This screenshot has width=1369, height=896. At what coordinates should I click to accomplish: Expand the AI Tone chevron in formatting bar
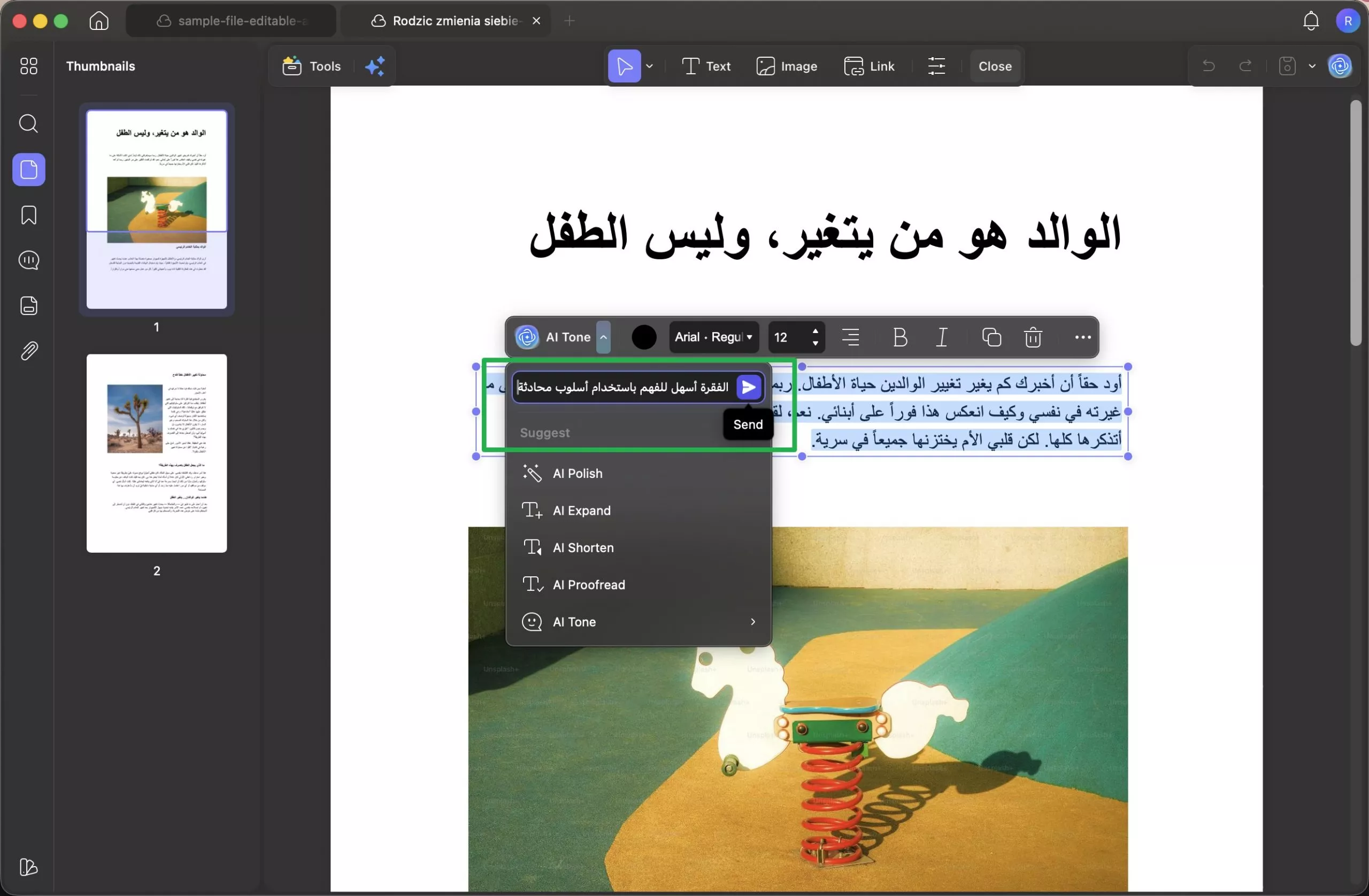[x=603, y=337]
